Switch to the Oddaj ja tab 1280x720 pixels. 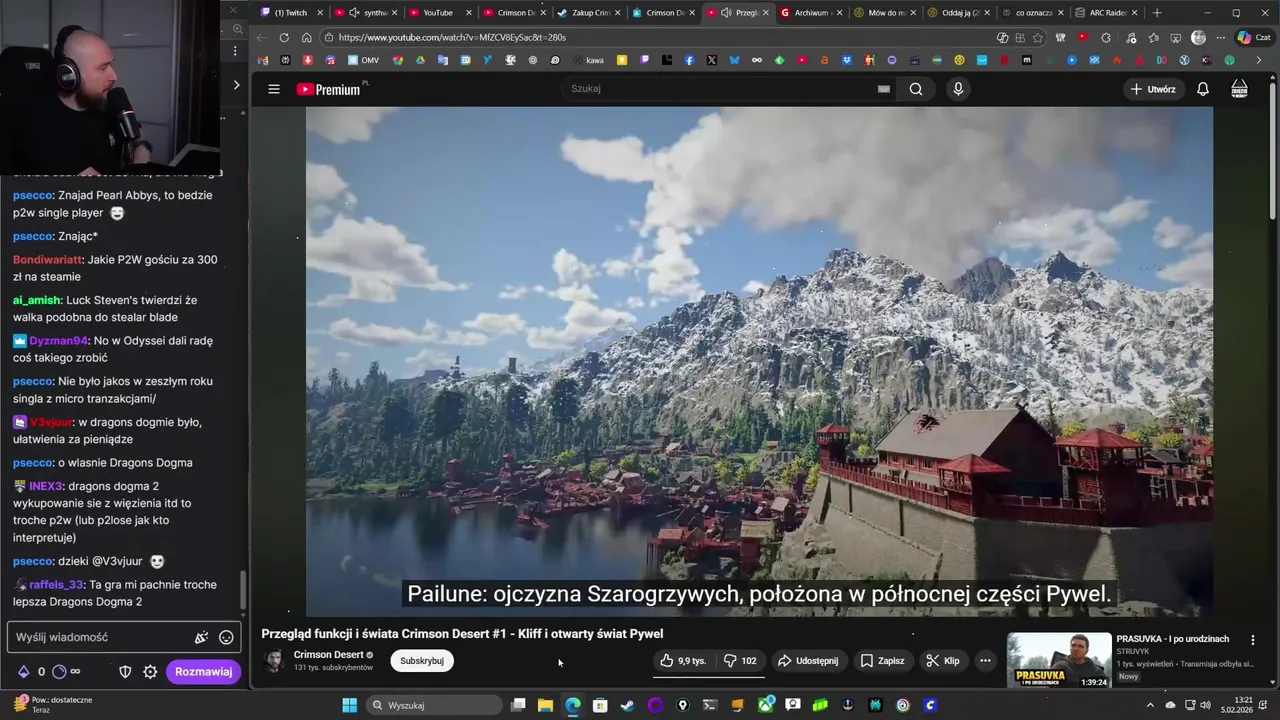tap(960, 13)
